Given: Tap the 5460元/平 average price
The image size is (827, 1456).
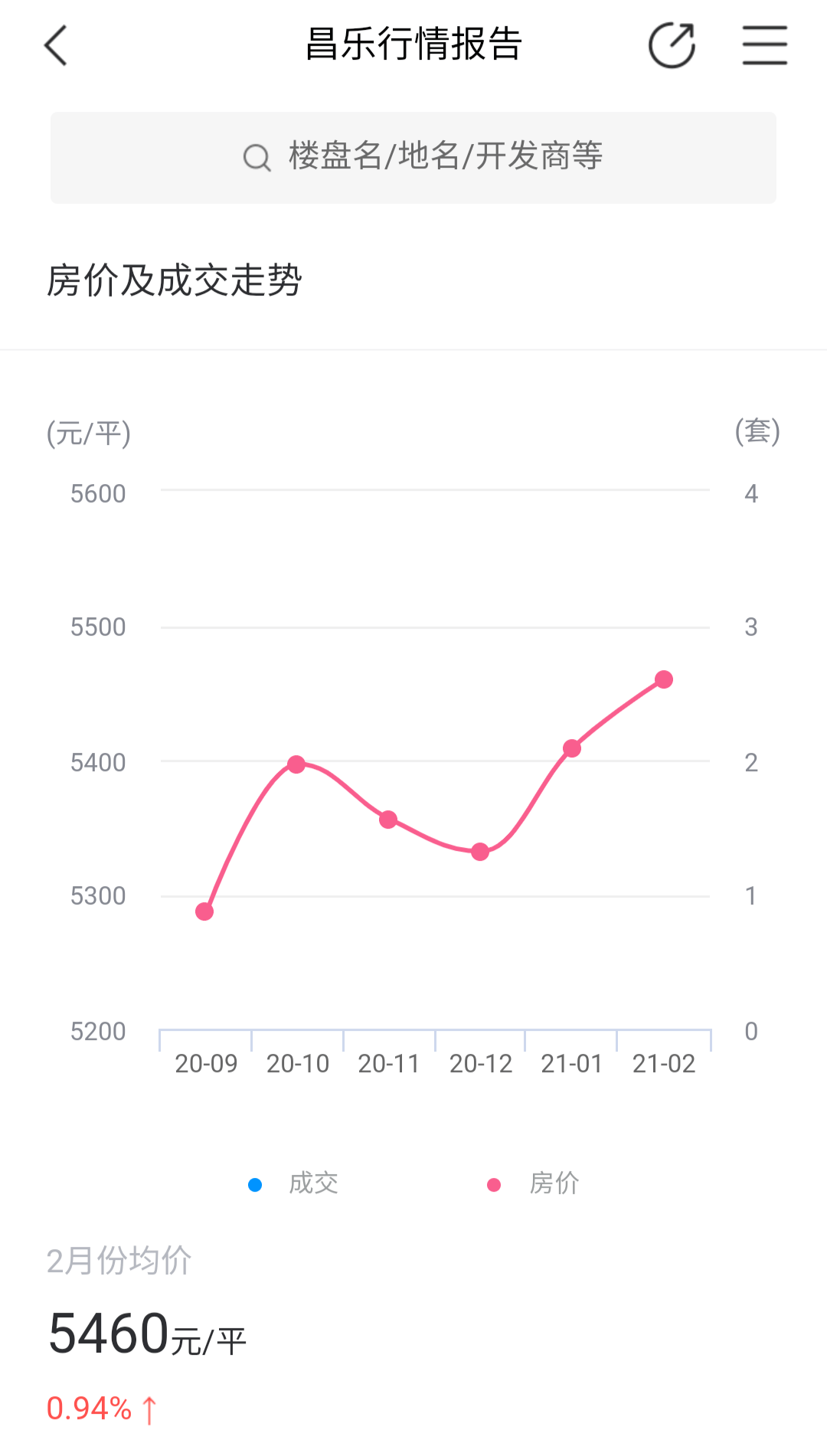Looking at the screenshot, I should pos(147,1334).
